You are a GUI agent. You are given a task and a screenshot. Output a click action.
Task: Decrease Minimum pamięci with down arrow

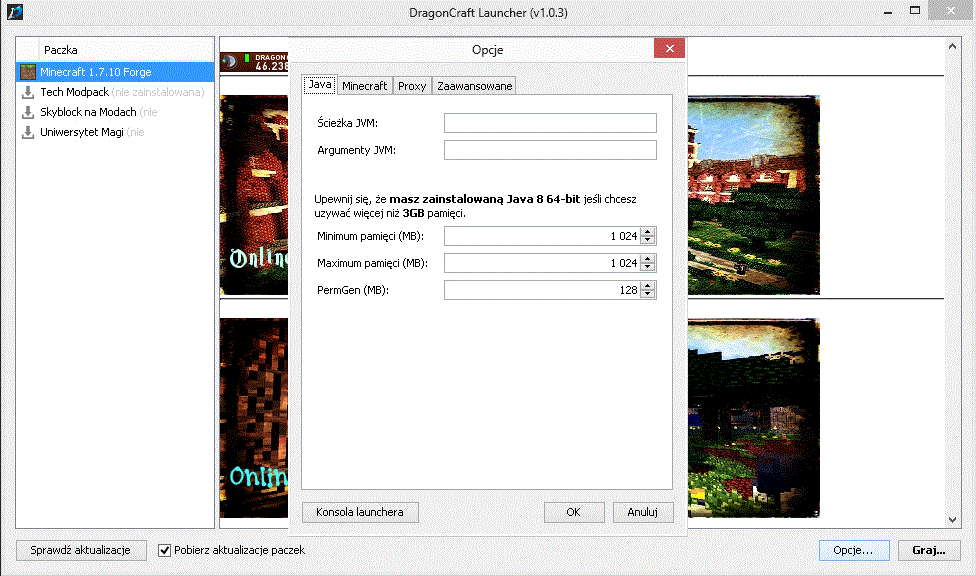[x=648, y=241]
